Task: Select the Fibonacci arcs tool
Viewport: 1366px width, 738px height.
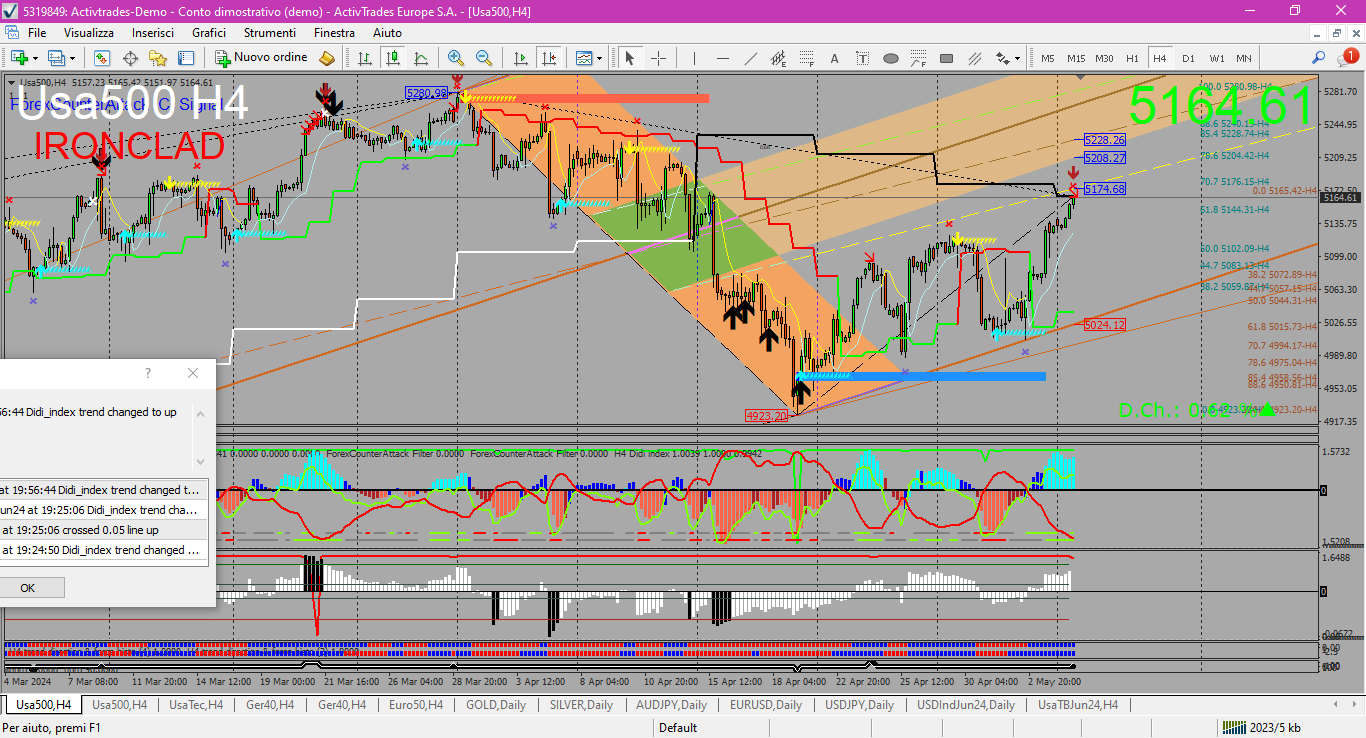Action: pyautogui.click(x=919, y=58)
